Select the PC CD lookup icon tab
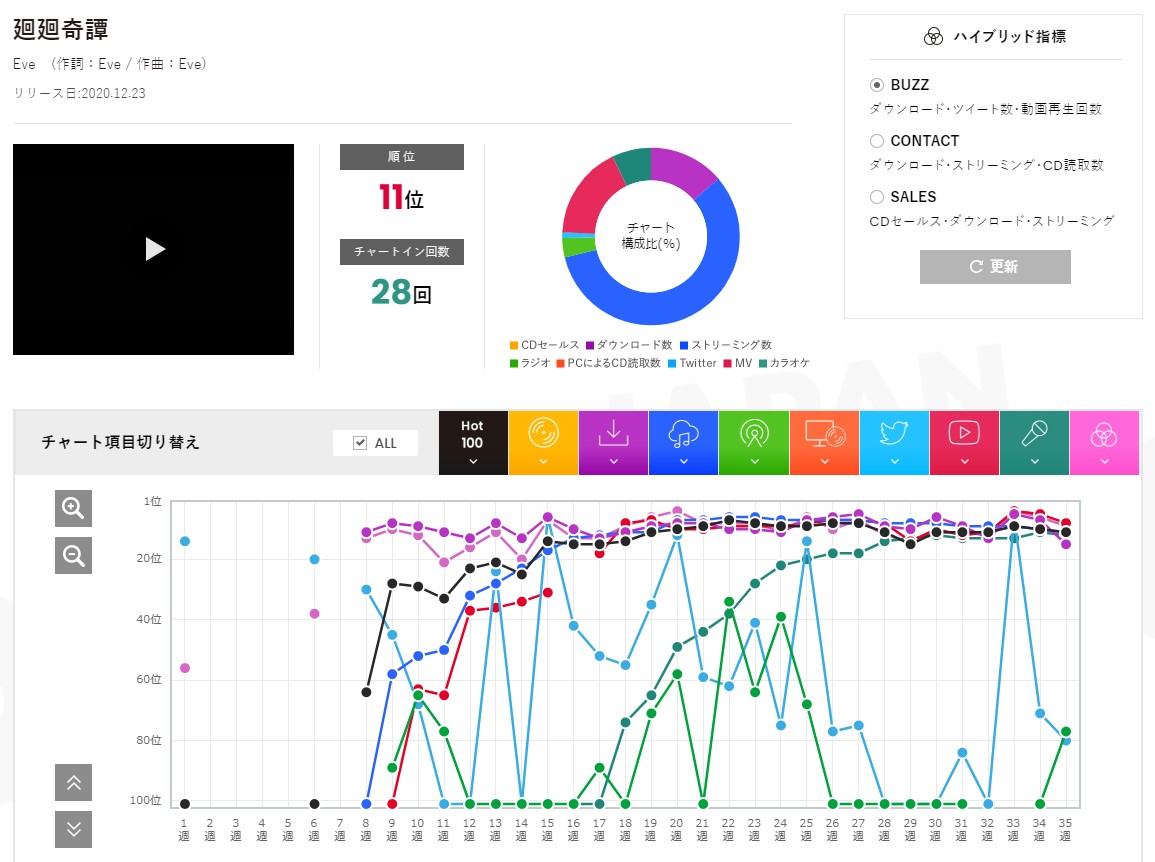Viewport: 1155px width, 862px height. [x=824, y=443]
